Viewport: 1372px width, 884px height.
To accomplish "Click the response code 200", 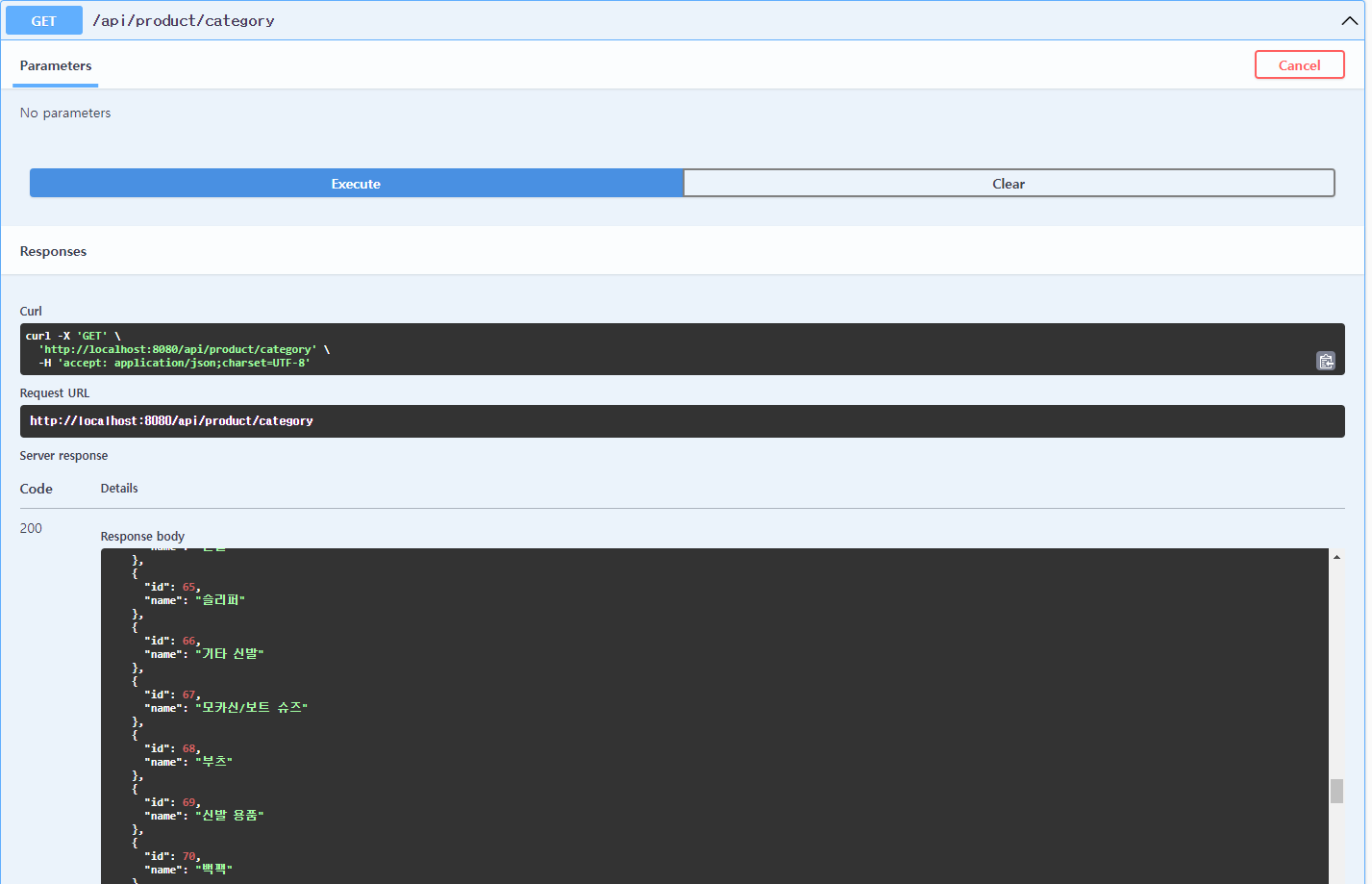I will pos(30,528).
